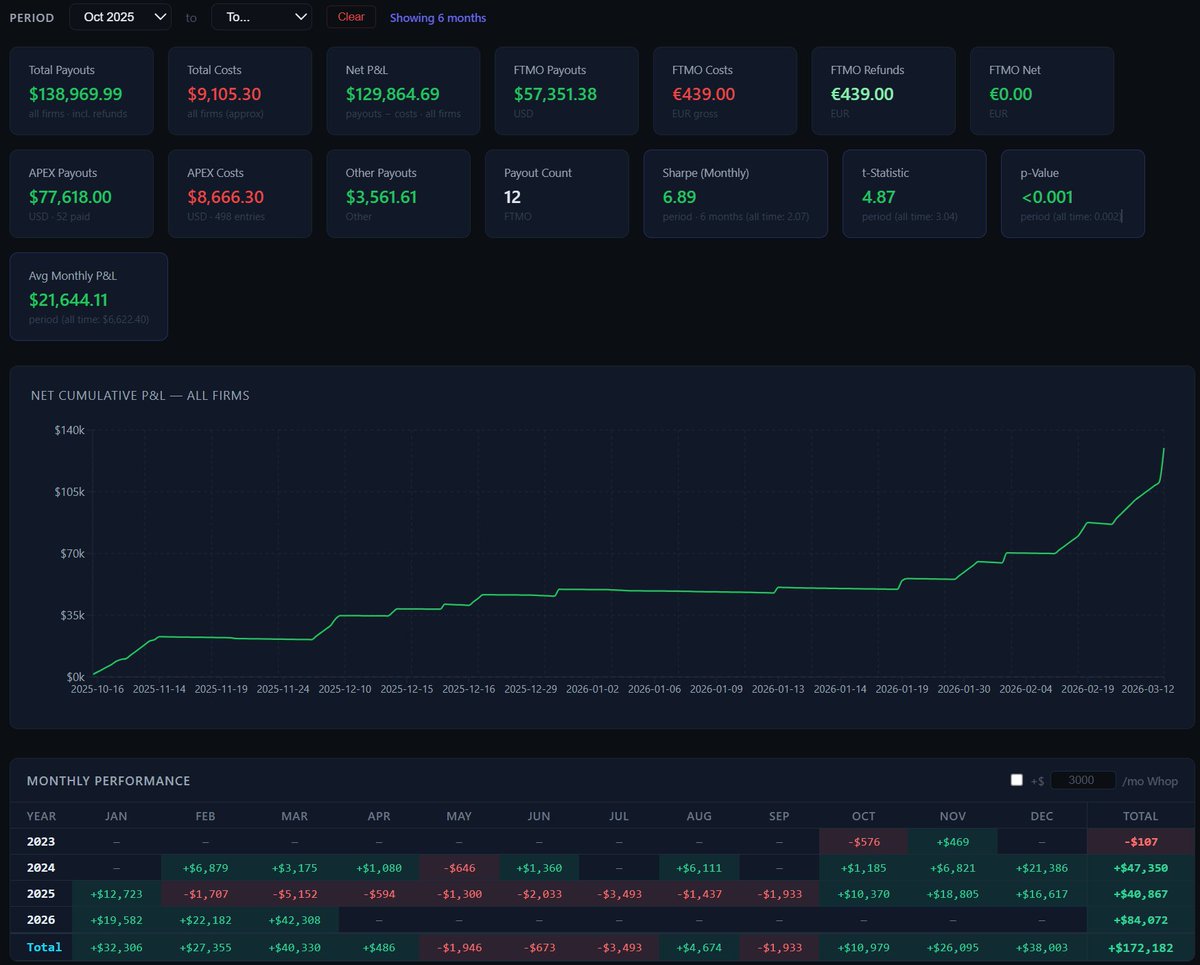
Task: Select the 2023 row in Monthly Performance
Action: click(41, 841)
